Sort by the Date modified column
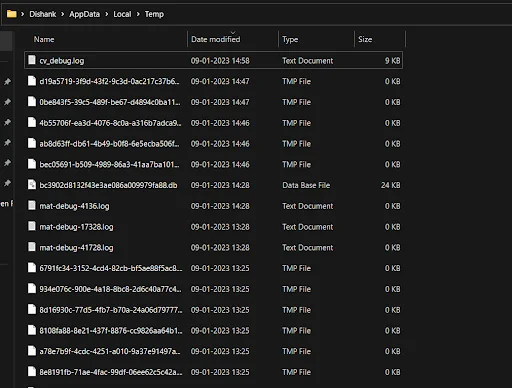Image resolution: width=512 pixels, height=388 pixels. 215,39
